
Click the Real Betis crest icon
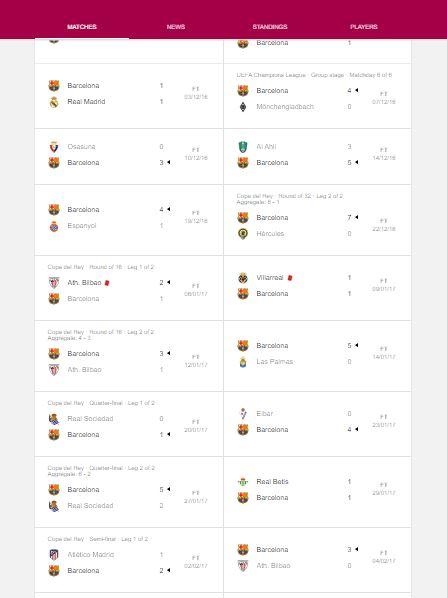tap(243, 482)
